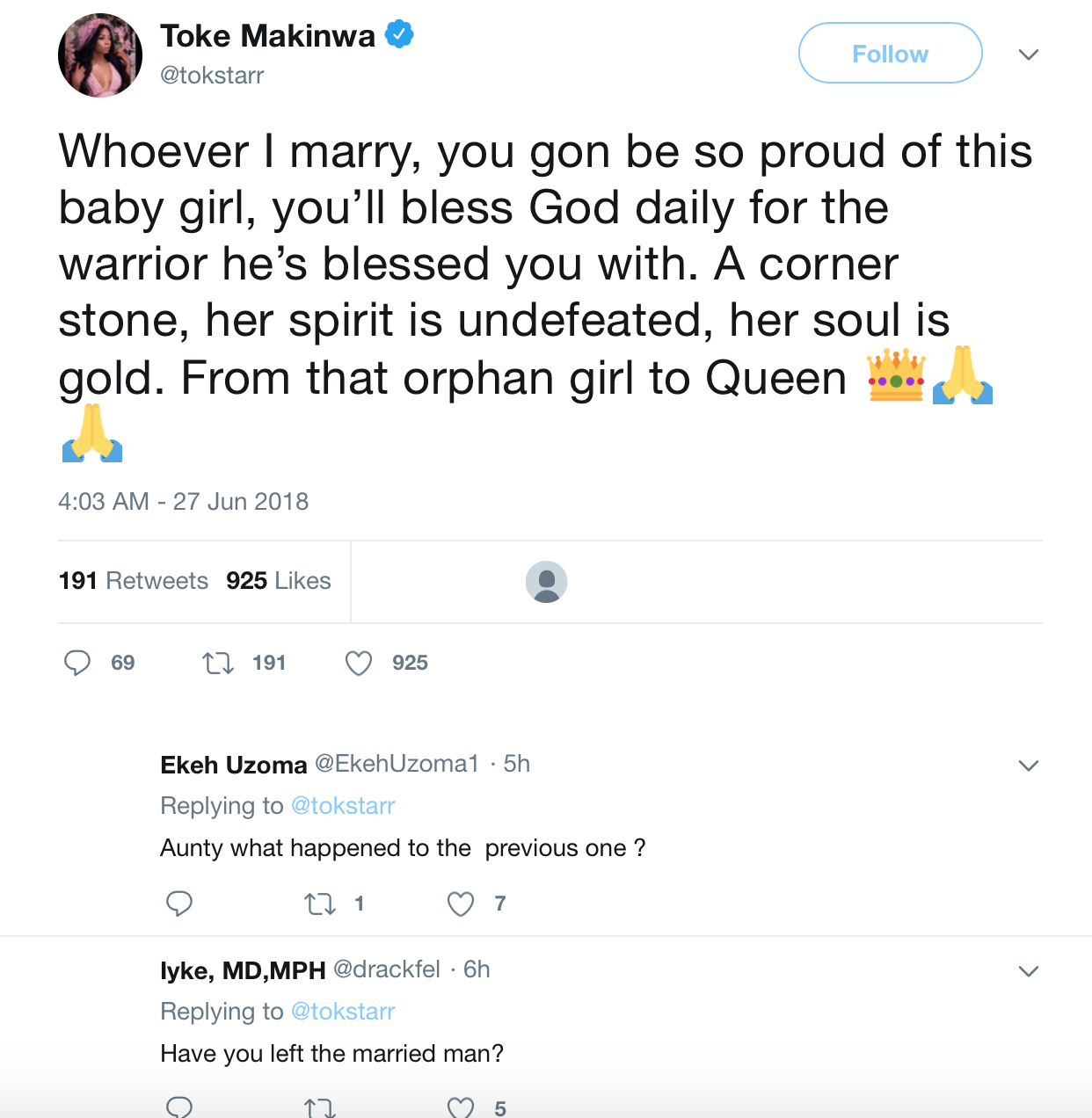Reply to Iyke, MD,MPH's comment

179,1107
